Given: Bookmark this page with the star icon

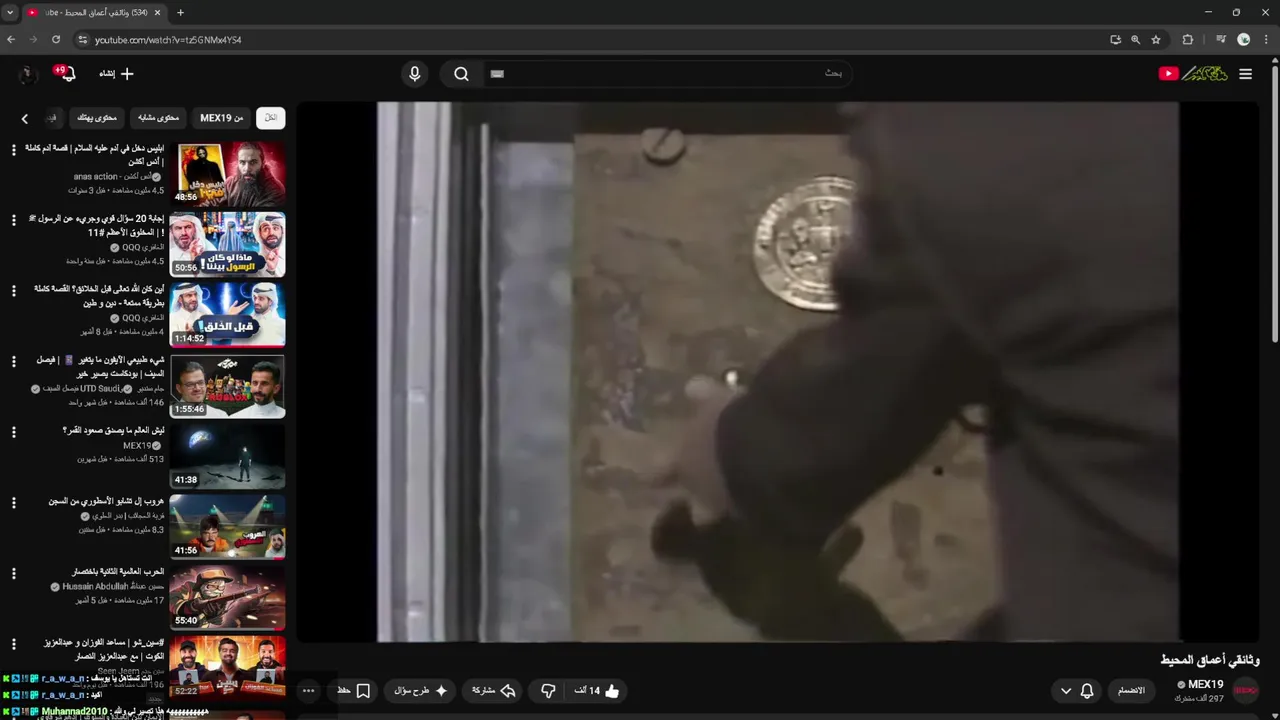Looking at the screenshot, I should (x=1156, y=40).
